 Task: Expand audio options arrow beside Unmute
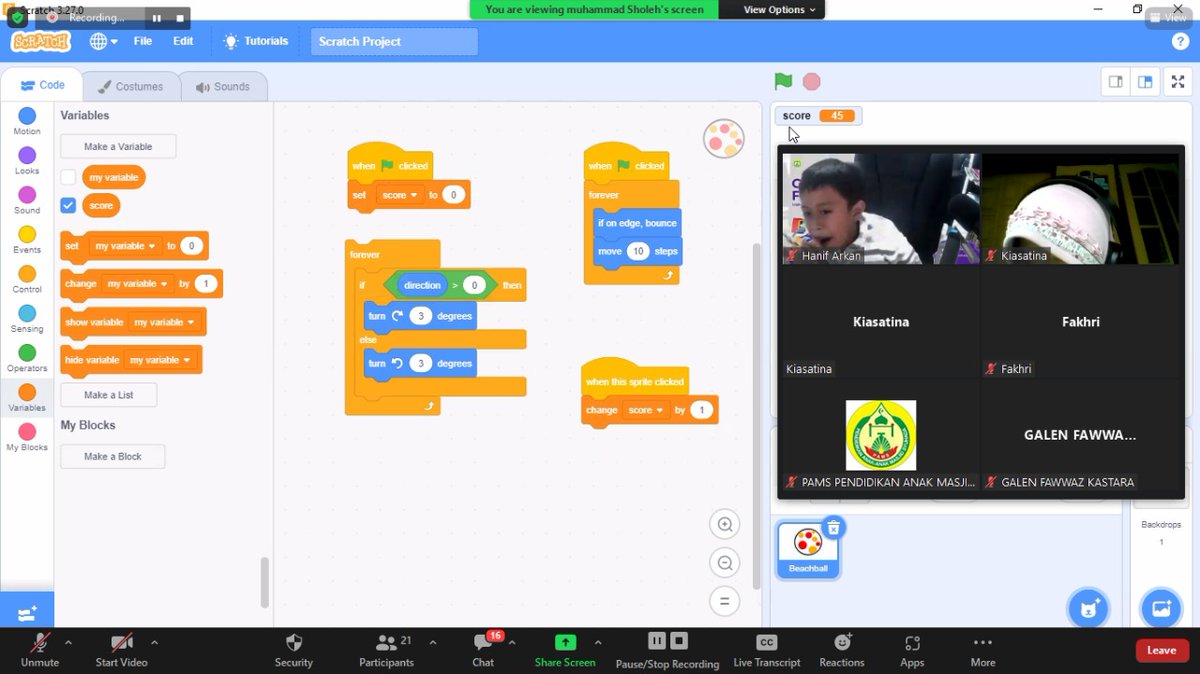(68, 643)
